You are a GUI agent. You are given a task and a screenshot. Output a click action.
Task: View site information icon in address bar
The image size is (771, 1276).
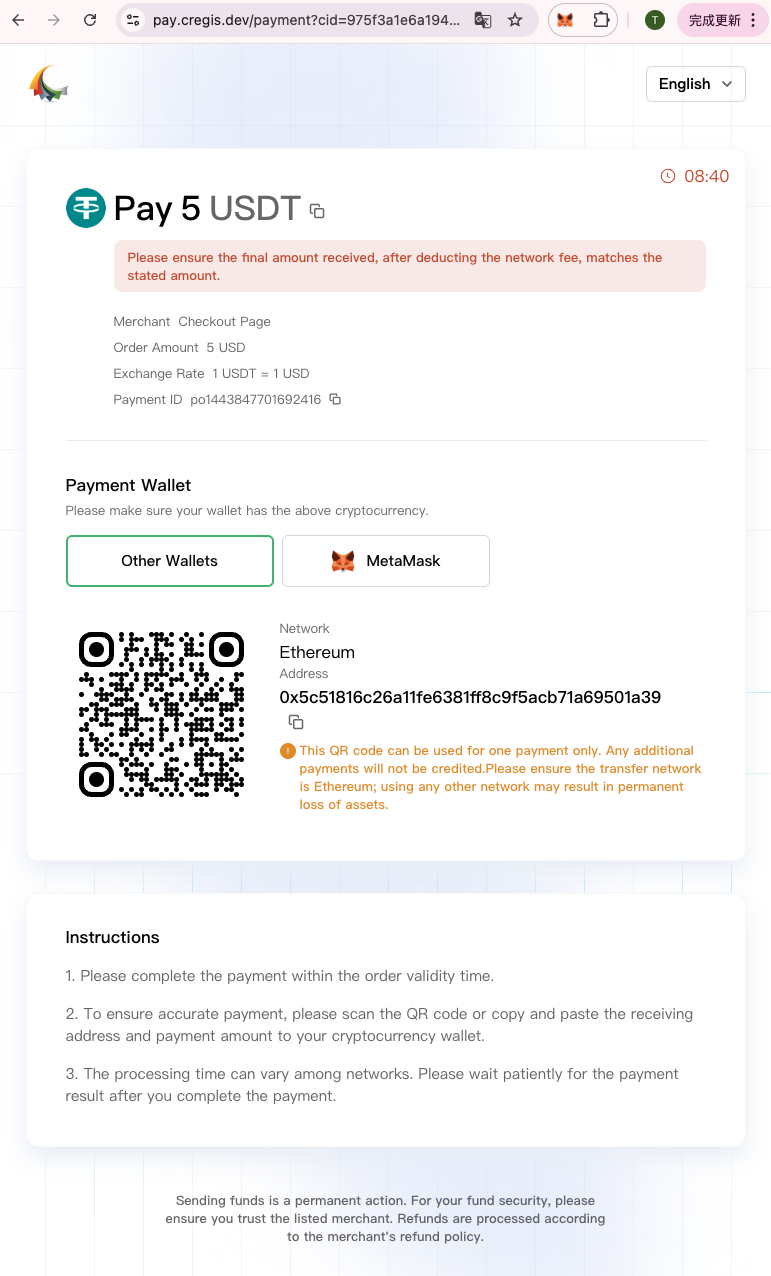pyautogui.click(x=134, y=20)
